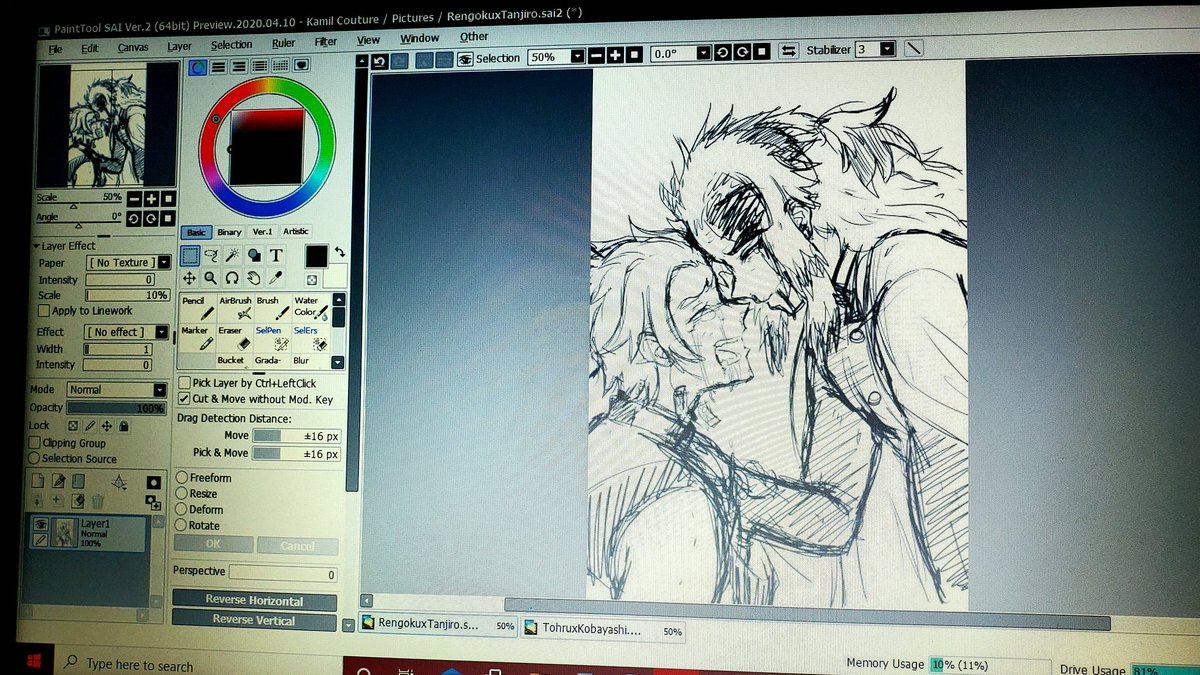Select the Text tool
1200x675 pixels.
[276, 256]
